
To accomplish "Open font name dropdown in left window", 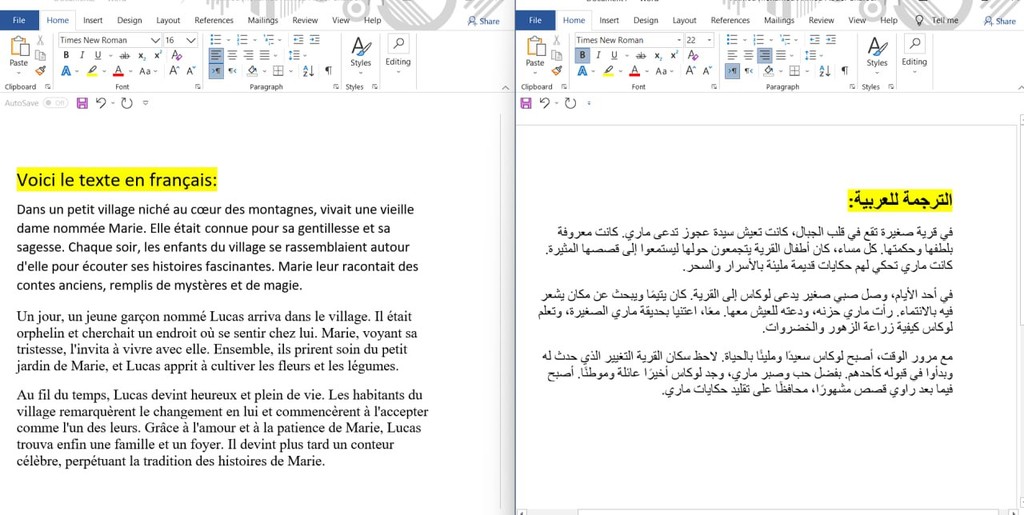I will point(155,40).
